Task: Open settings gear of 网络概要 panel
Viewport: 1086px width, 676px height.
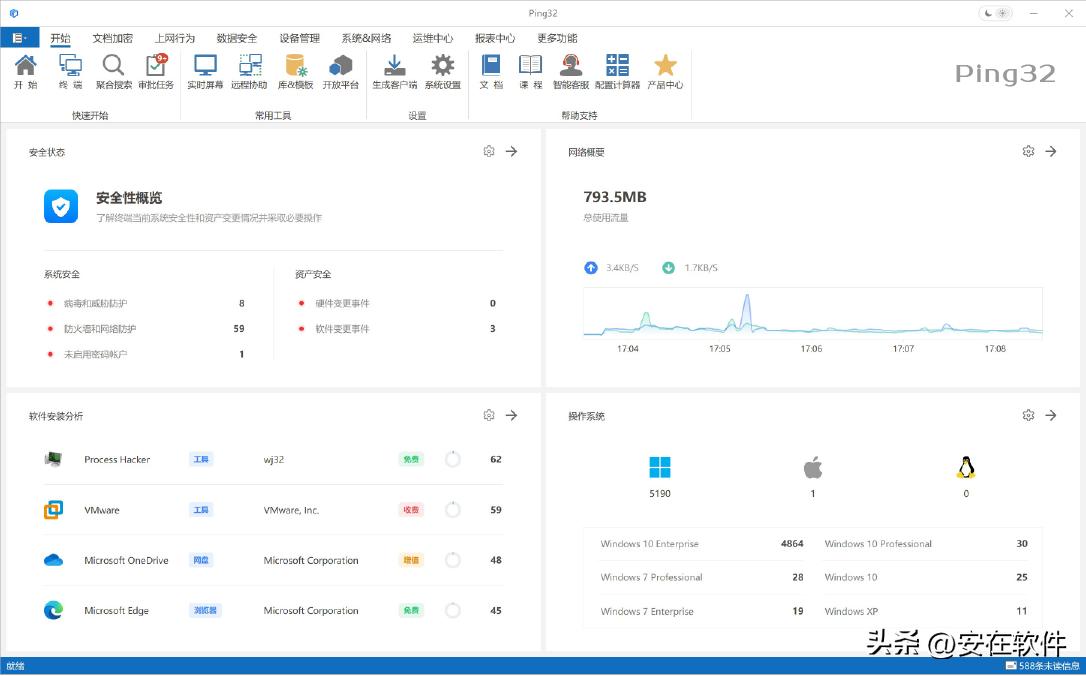Action: coord(1029,151)
